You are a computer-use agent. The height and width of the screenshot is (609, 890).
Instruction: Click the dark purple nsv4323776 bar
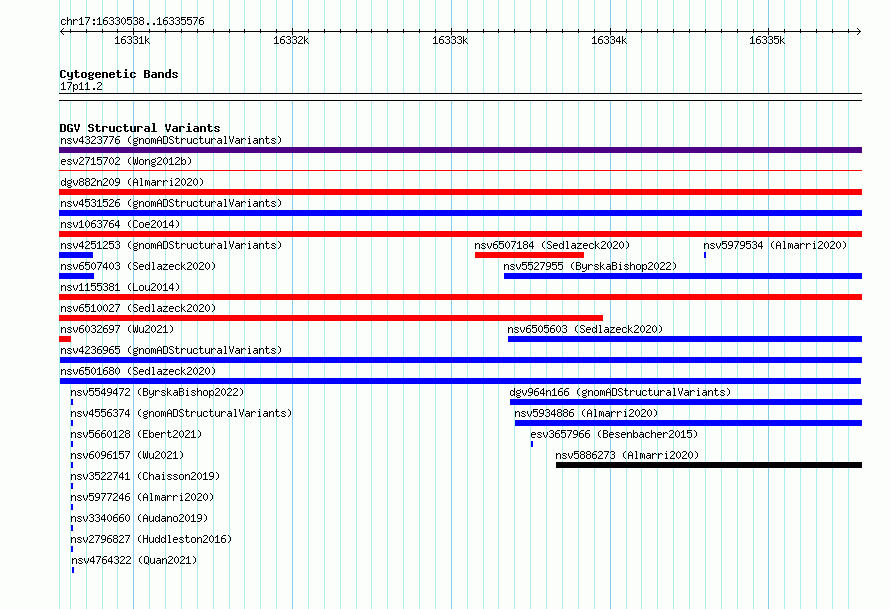460,150
